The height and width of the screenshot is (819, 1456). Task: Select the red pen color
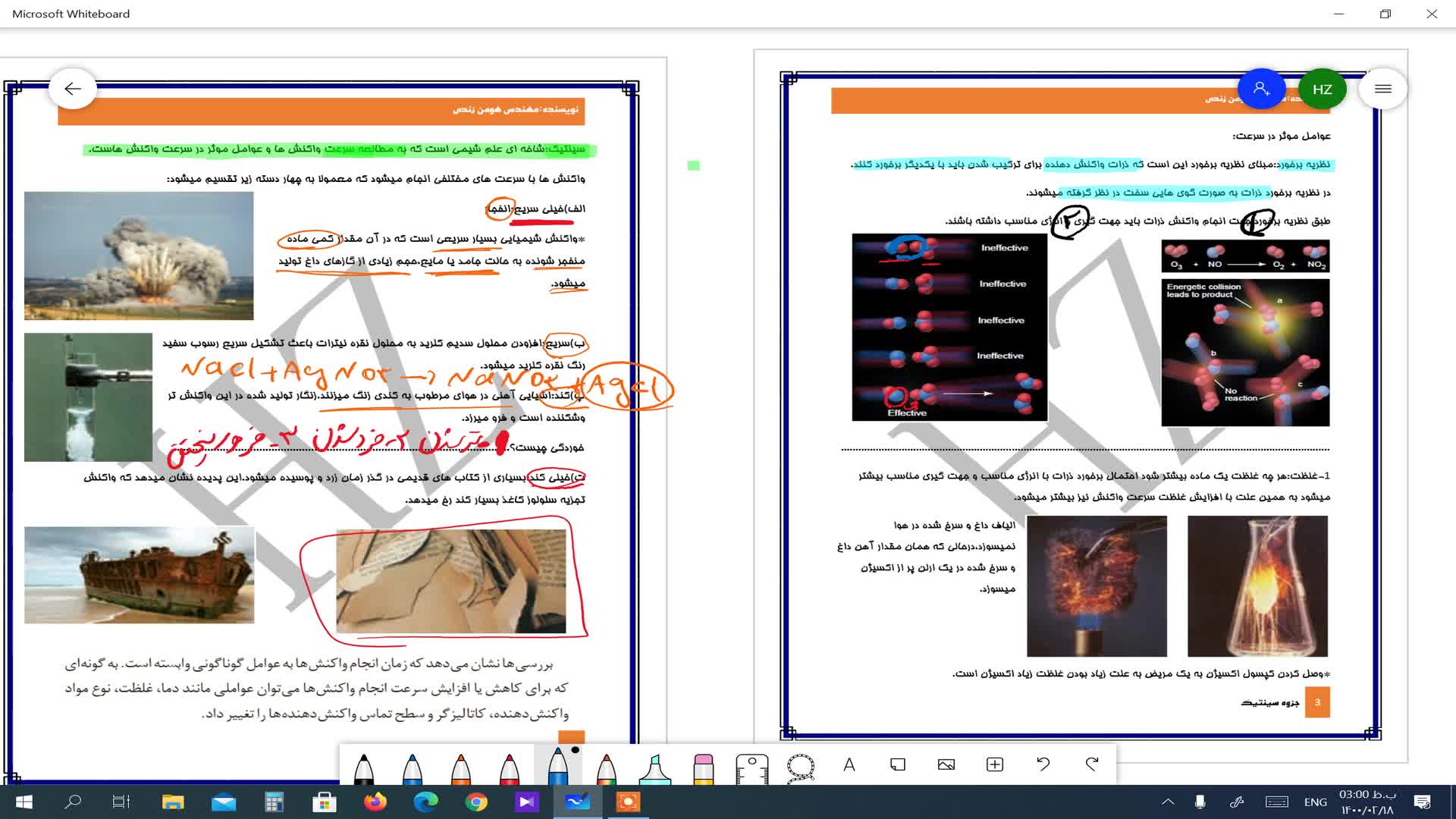[x=510, y=767]
